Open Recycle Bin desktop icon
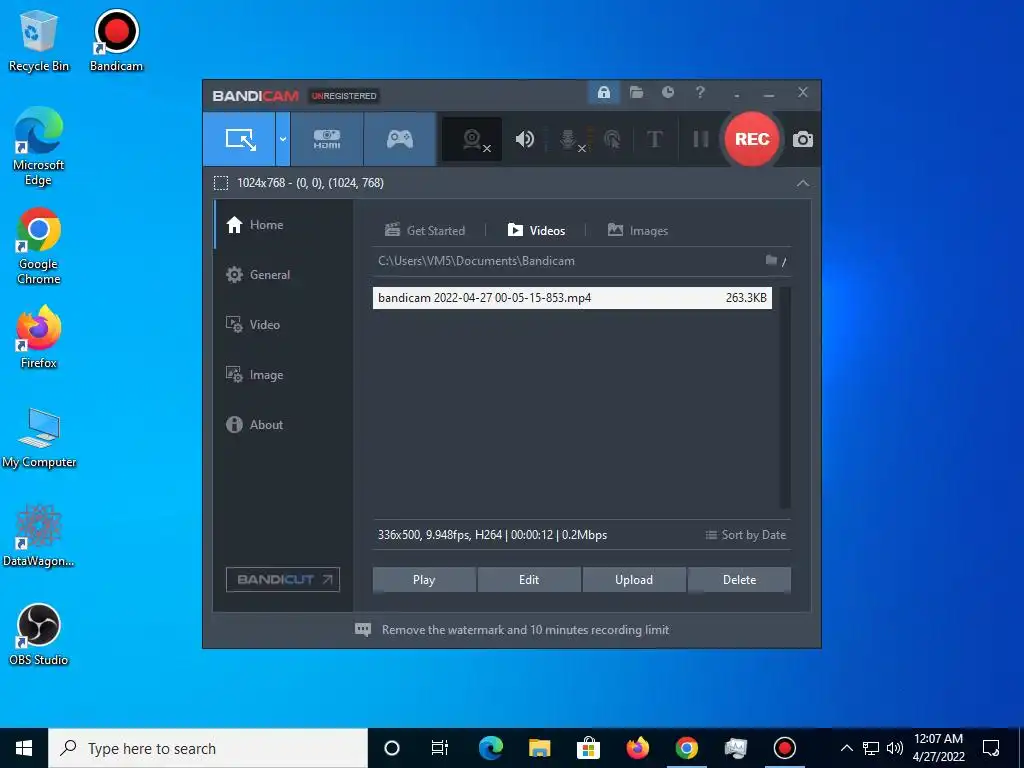Screen dimensions: 1024x768 point(39,41)
